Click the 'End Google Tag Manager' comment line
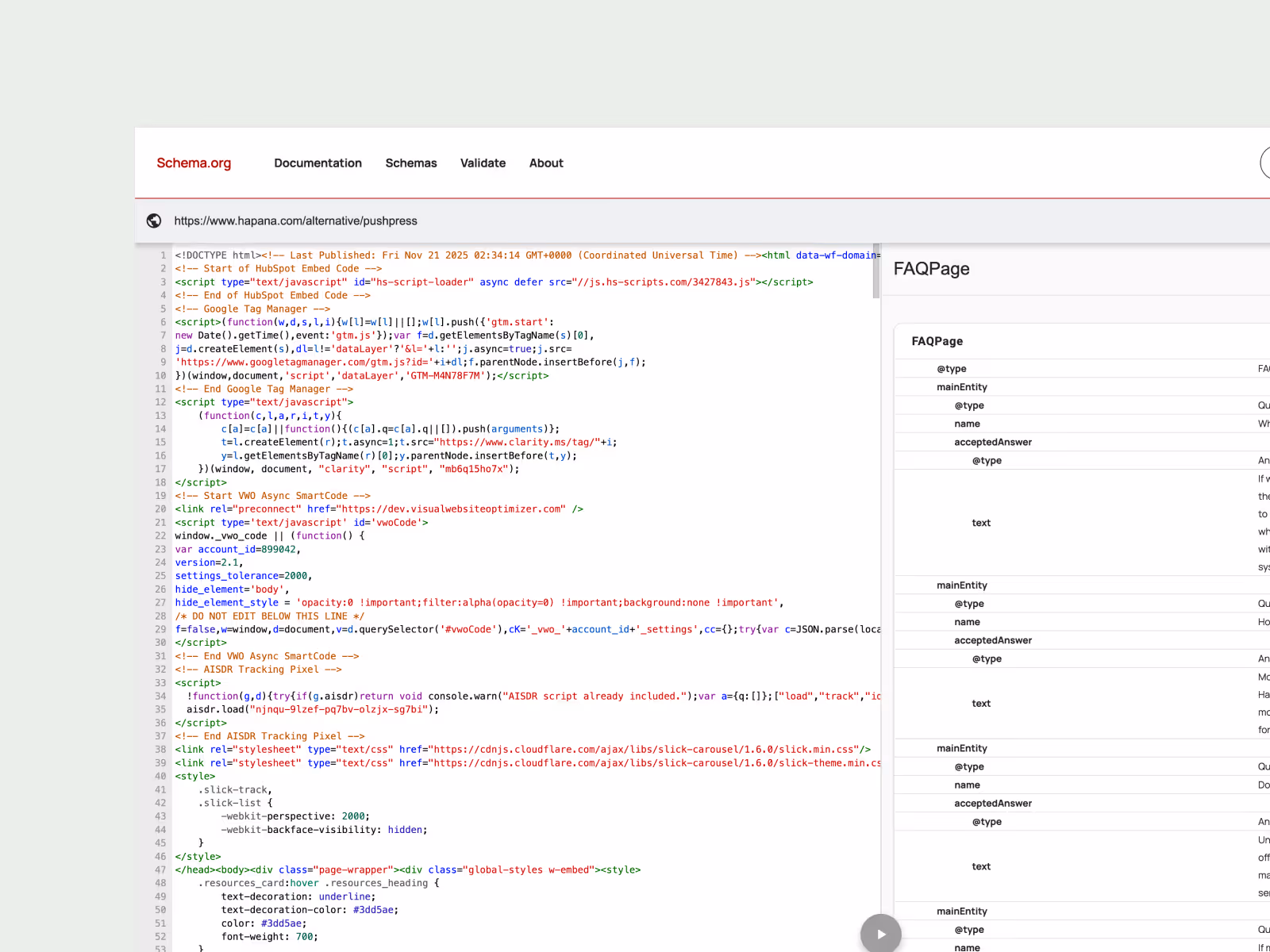 click(264, 389)
